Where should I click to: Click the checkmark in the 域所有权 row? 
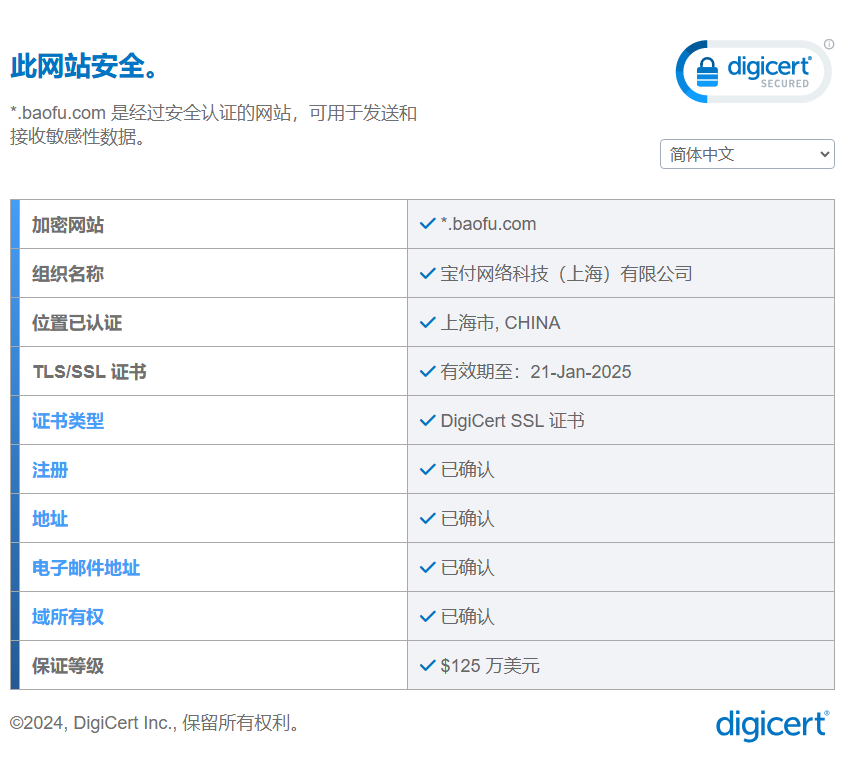pos(428,617)
